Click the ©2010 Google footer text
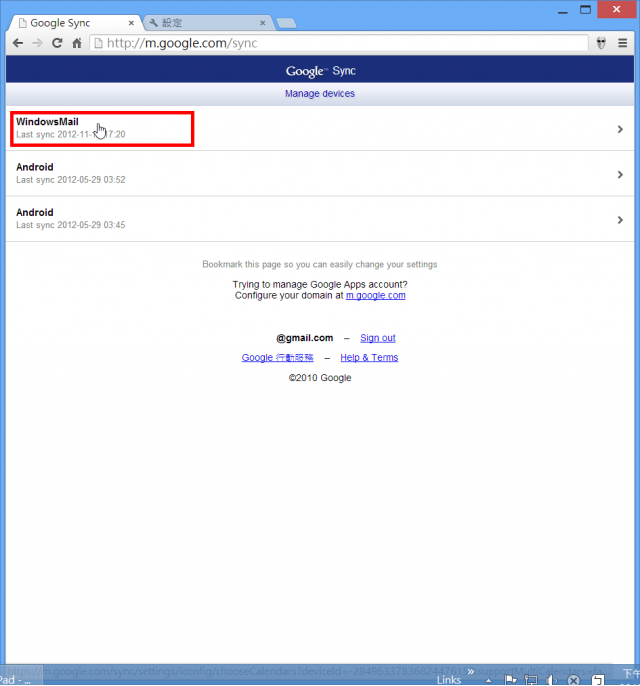This screenshot has height=686, width=640. tap(320, 378)
